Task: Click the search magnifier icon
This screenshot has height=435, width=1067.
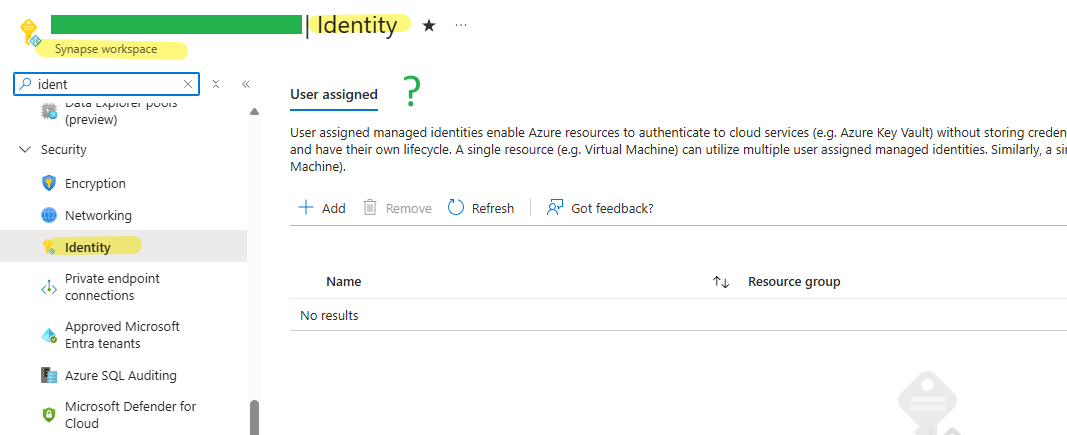Action: tap(25, 84)
